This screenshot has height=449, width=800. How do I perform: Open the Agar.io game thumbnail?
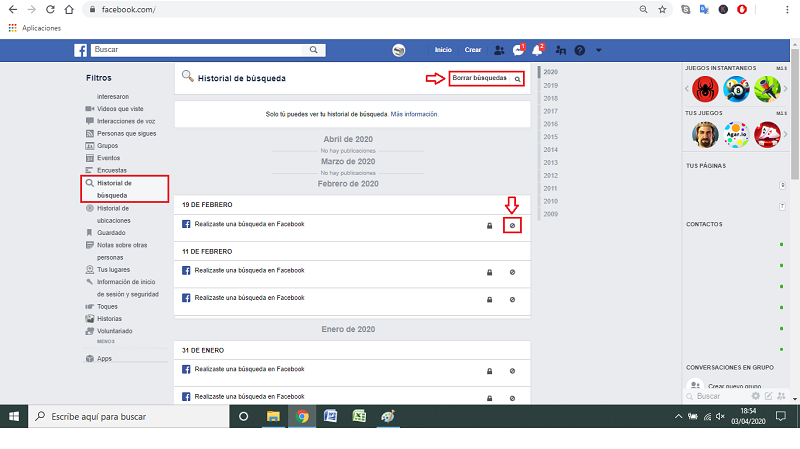(x=736, y=135)
